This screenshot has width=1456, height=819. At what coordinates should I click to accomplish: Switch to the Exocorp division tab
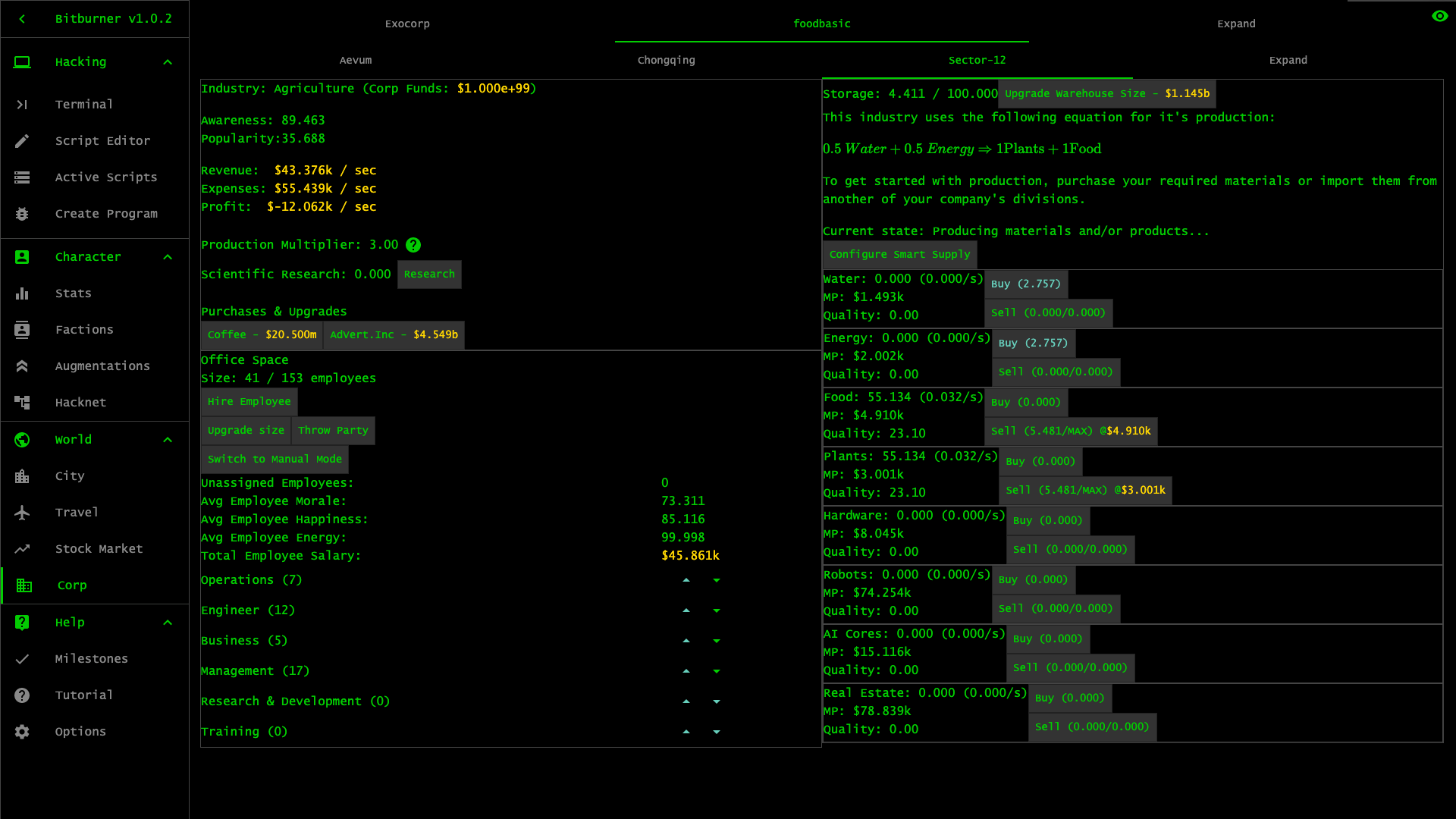point(407,24)
